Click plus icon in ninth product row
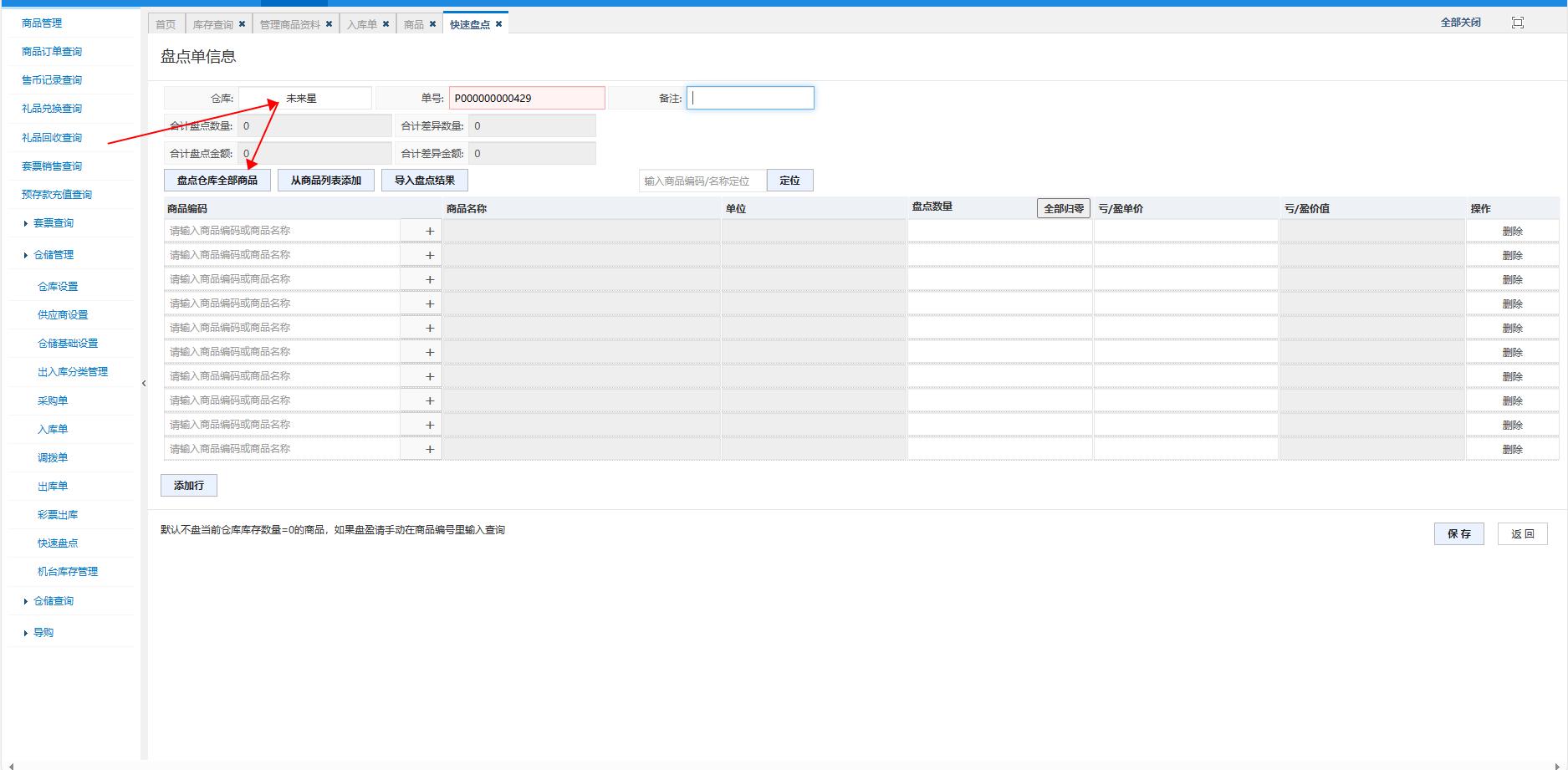This screenshot has width=1568, height=770. click(430, 425)
